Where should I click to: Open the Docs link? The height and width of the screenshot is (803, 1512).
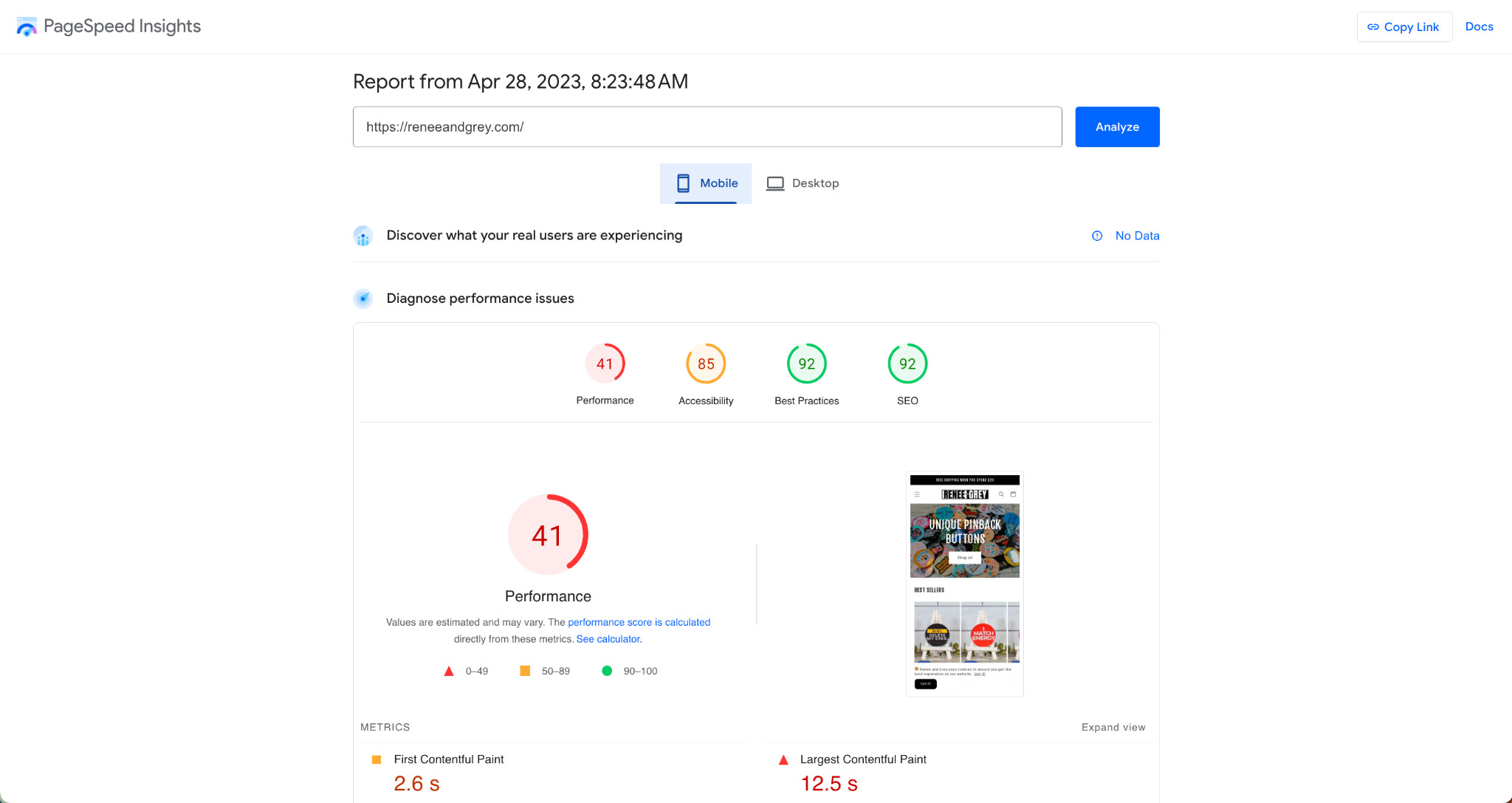pos(1479,27)
